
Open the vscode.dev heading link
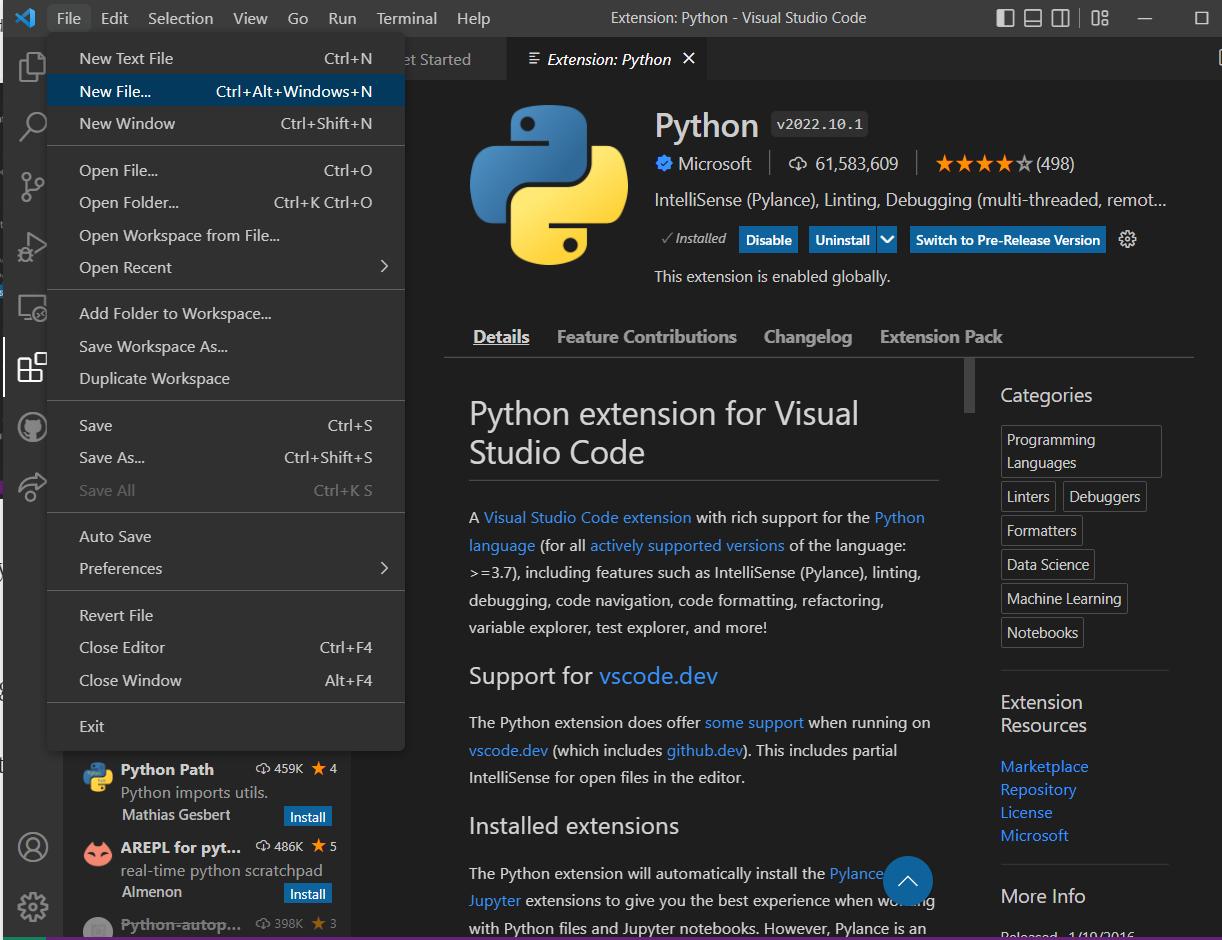tap(658, 676)
